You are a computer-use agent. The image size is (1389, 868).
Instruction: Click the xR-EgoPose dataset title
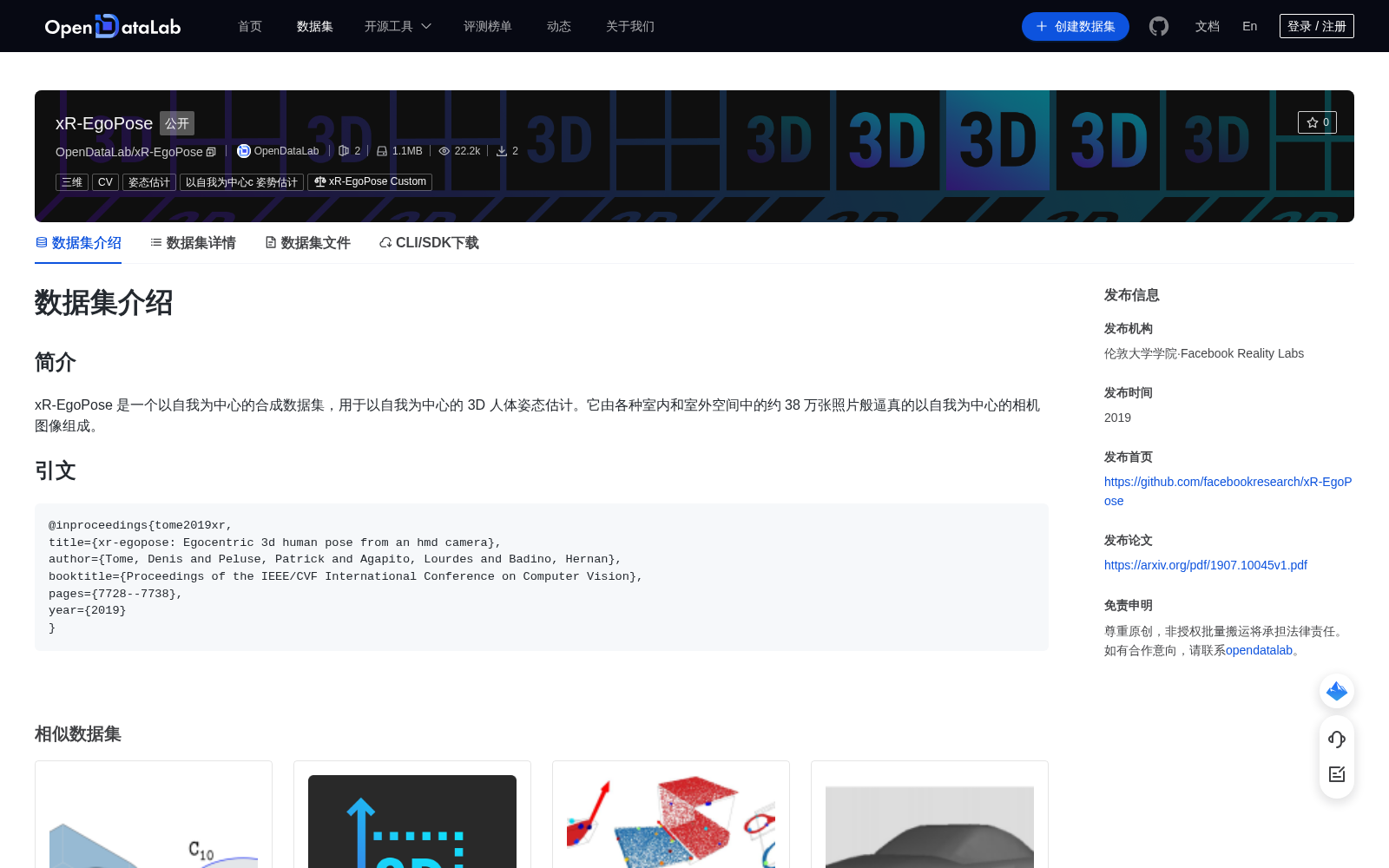104,123
